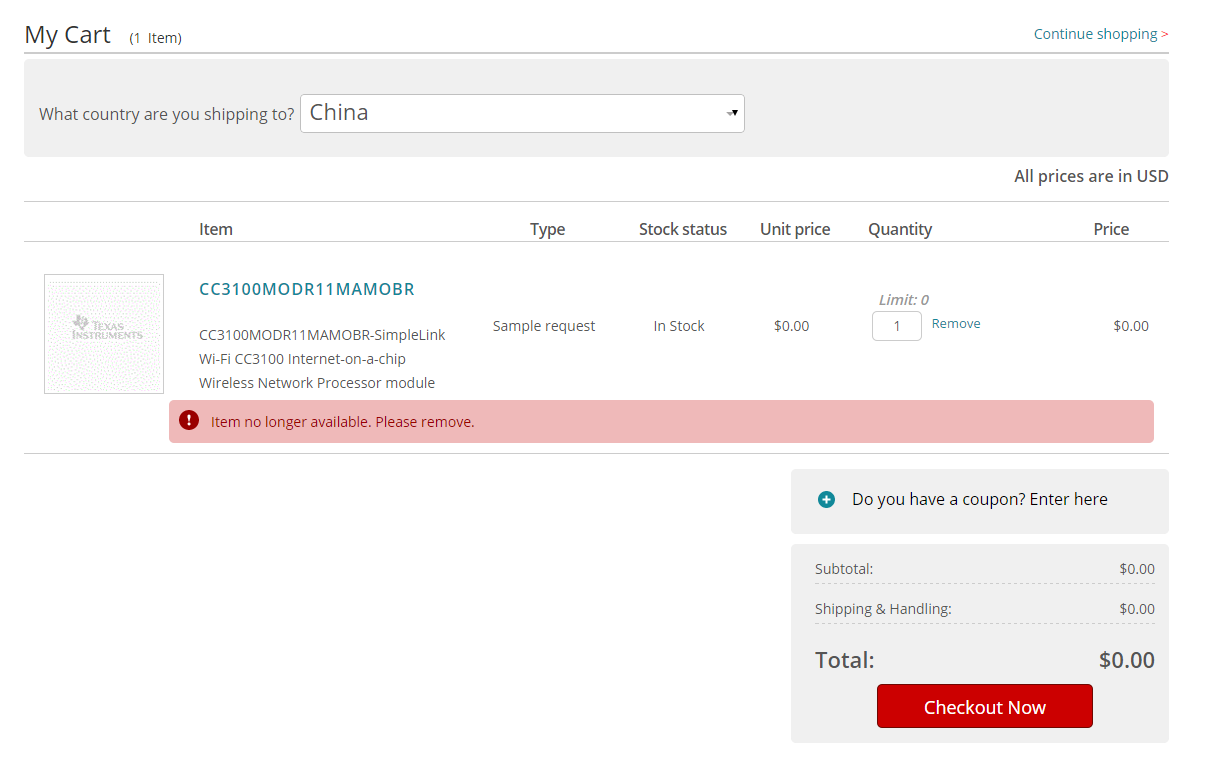Click the 'Shipping & Handling:' label
The height and width of the screenshot is (764, 1223).
(883, 609)
